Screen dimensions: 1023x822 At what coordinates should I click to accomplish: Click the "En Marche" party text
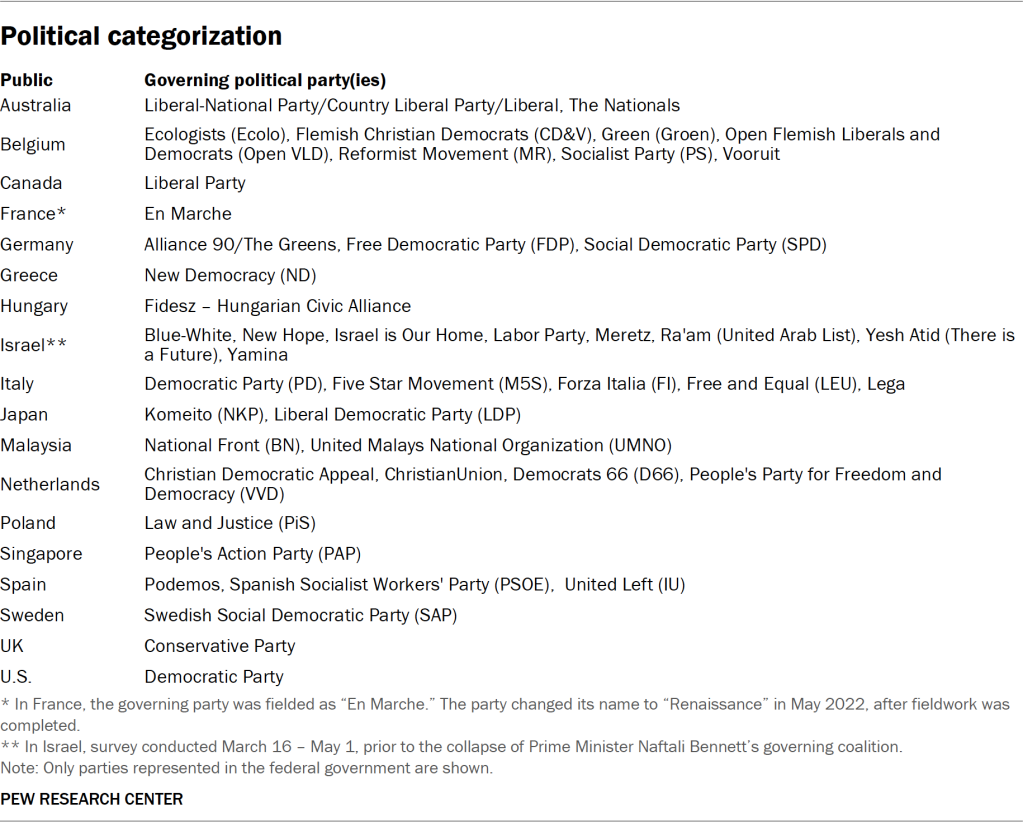click(188, 214)
